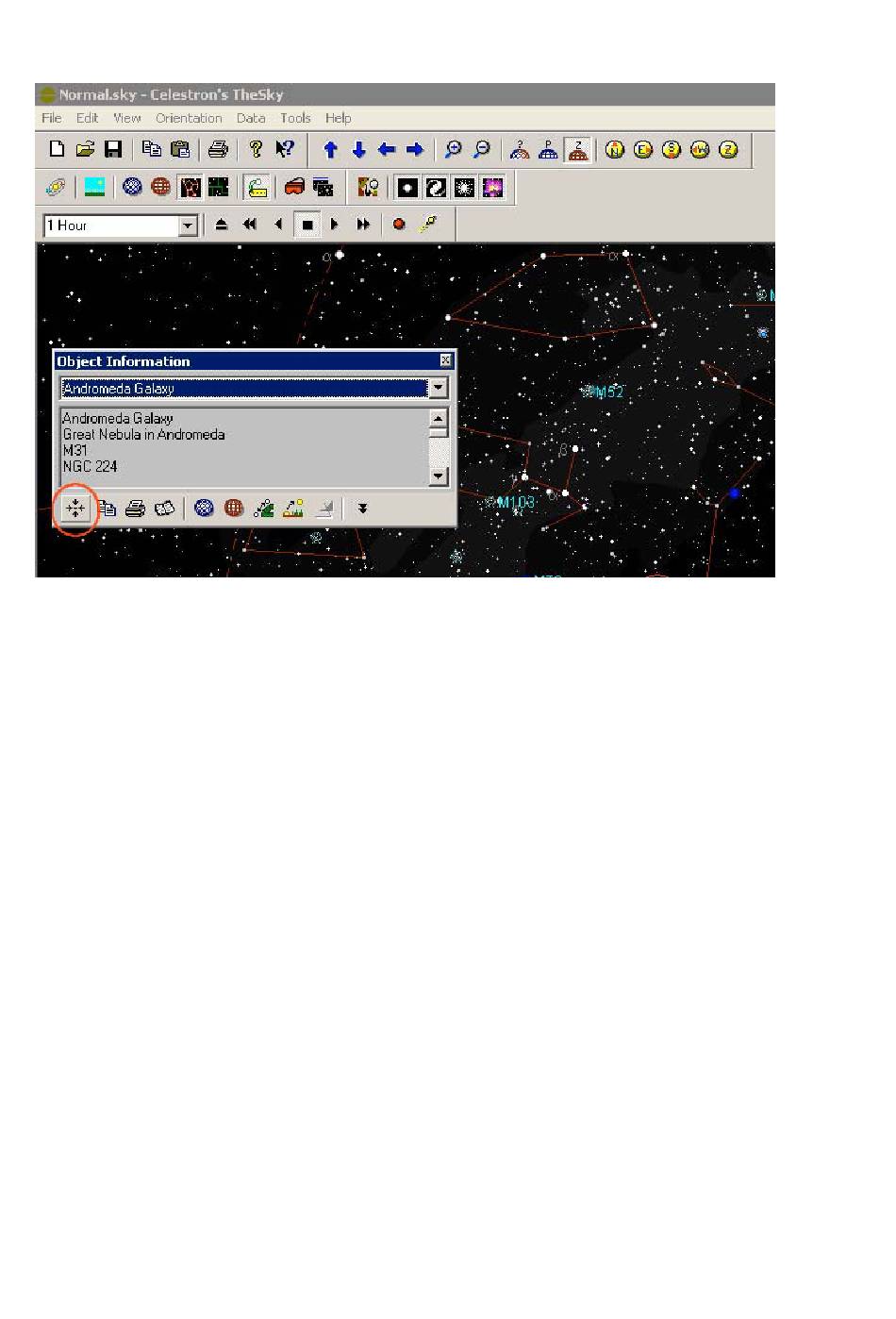Click the green path icon in Object Information
Viewport: 896px width, 1319px height.
(x=264, y=509)
